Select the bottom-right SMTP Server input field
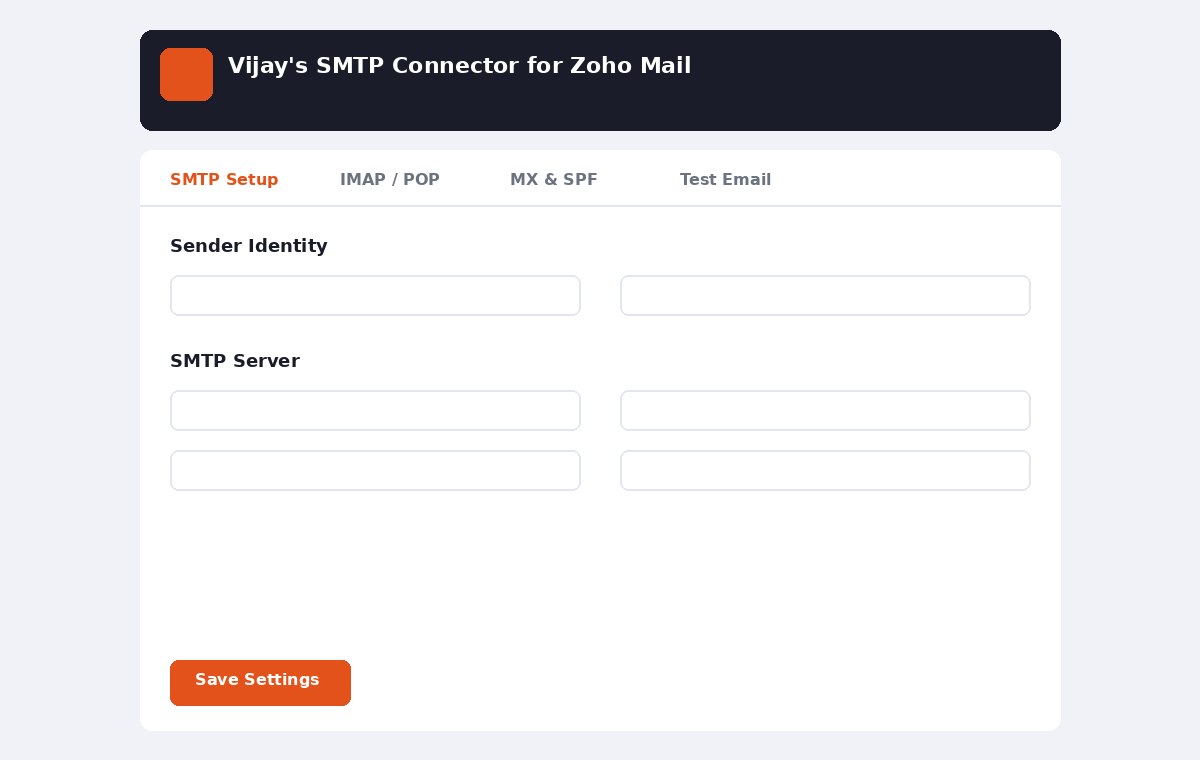Image resolution: width=1200 pixels, height=760 pixels. [x=825, y=471]
